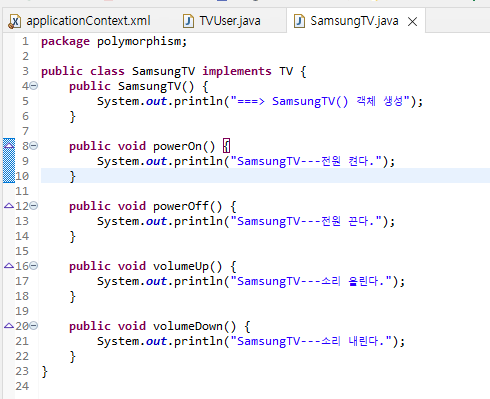Click the interface name 'TV' on line 3
The width and height of the screenshot is (490, 399).
[286, 71]
